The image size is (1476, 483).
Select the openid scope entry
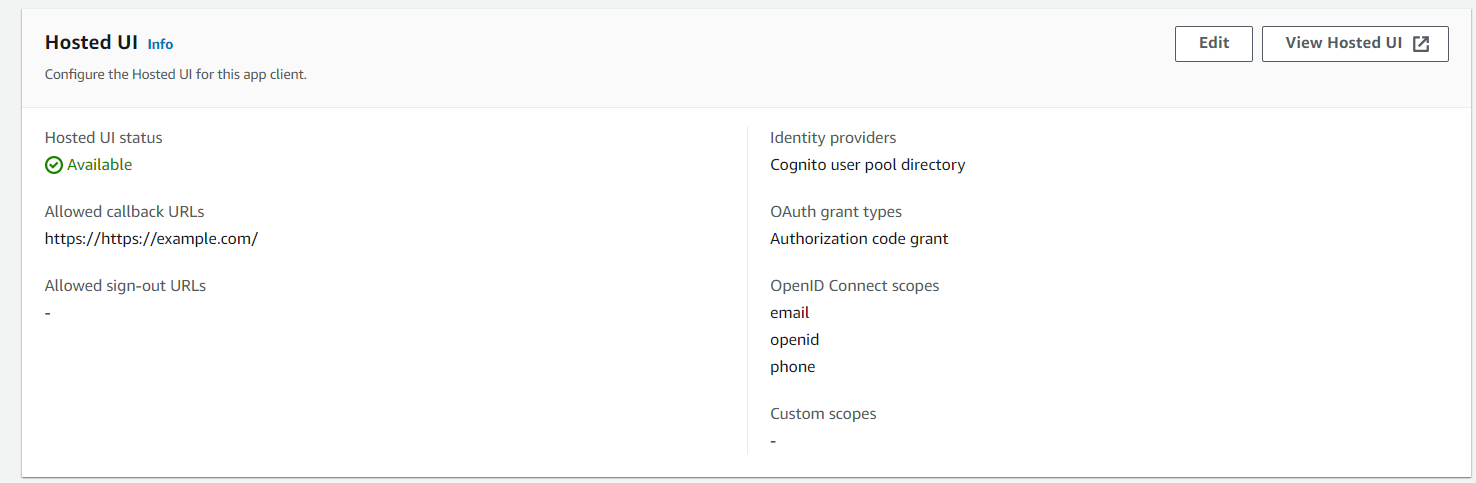click(x=794, y=340)
